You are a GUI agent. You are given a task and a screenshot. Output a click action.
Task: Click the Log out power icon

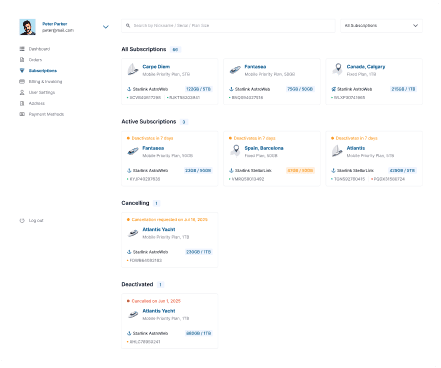[22, 220]
